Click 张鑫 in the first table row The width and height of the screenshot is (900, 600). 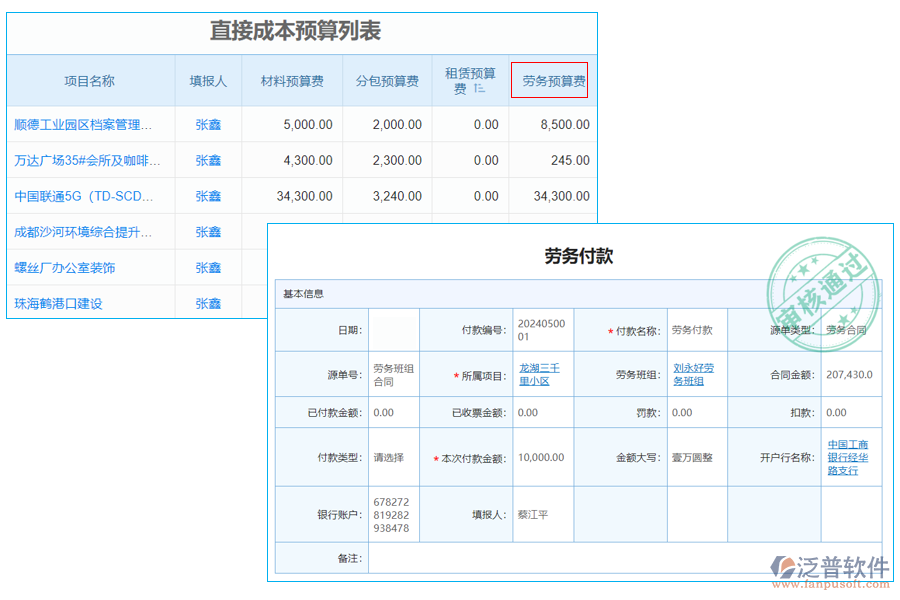click(208, 124)
